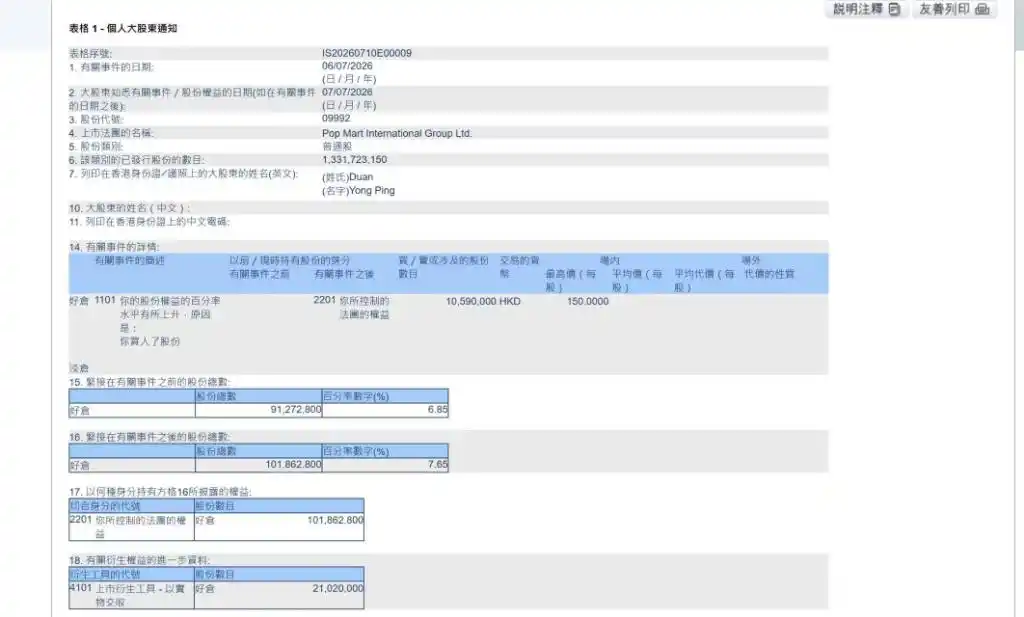Click the 4. 上市法團的名稱 label

click(111, 133)
